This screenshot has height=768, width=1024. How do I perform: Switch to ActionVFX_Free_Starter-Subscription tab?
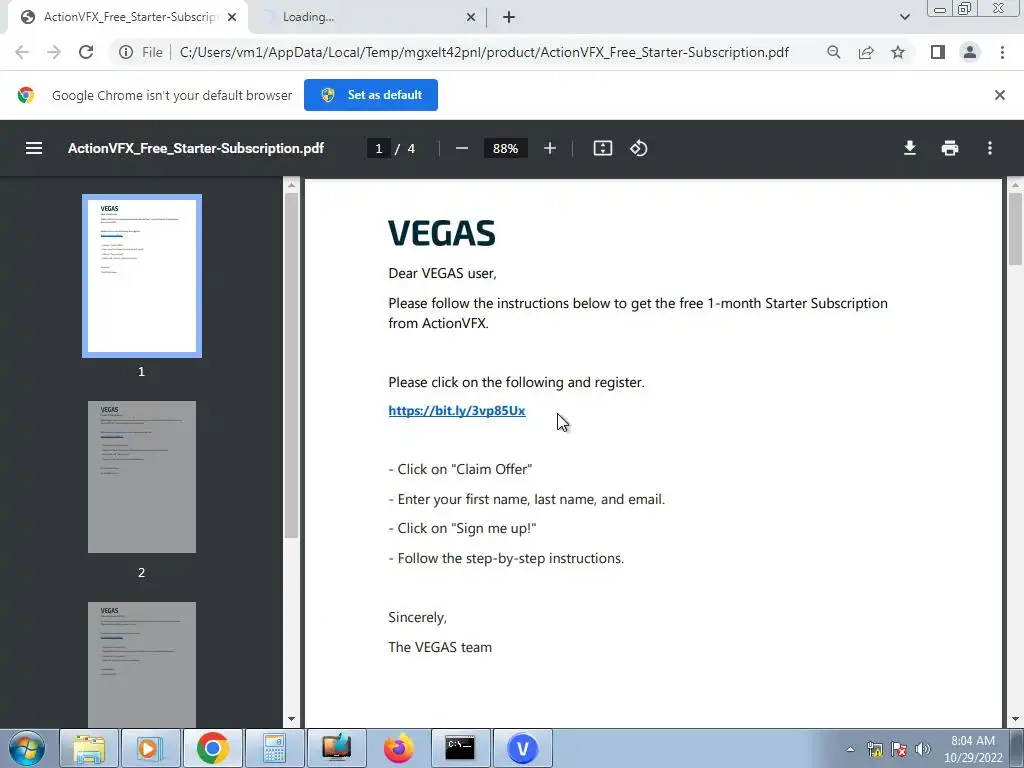pos(127,17)
